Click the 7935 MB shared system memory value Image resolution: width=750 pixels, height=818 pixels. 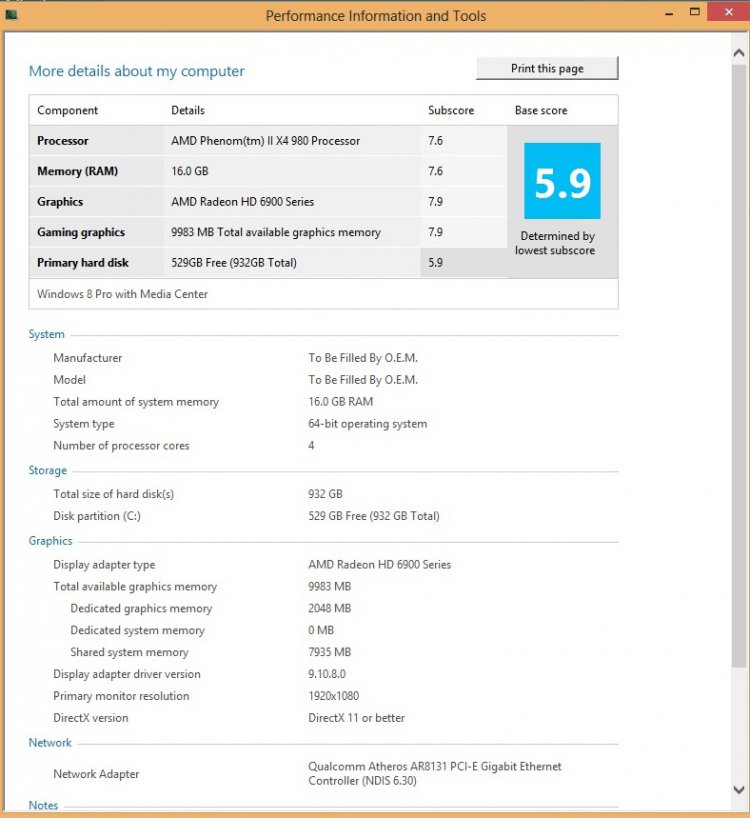330,652
